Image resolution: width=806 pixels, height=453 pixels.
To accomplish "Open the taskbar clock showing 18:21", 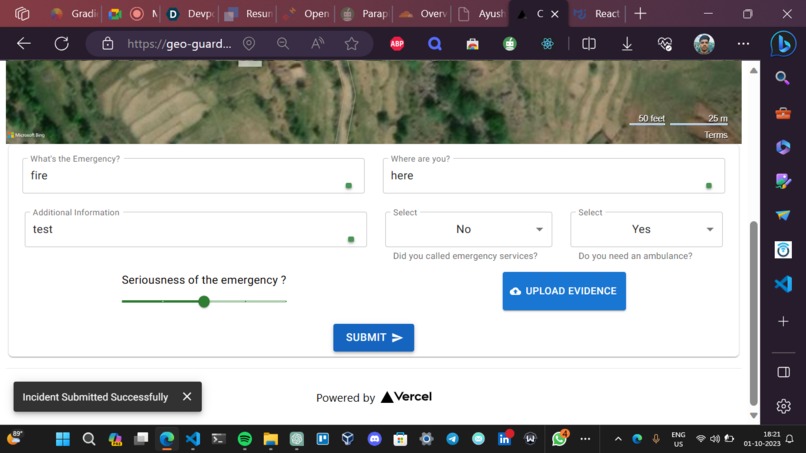I will coord(762,439).
